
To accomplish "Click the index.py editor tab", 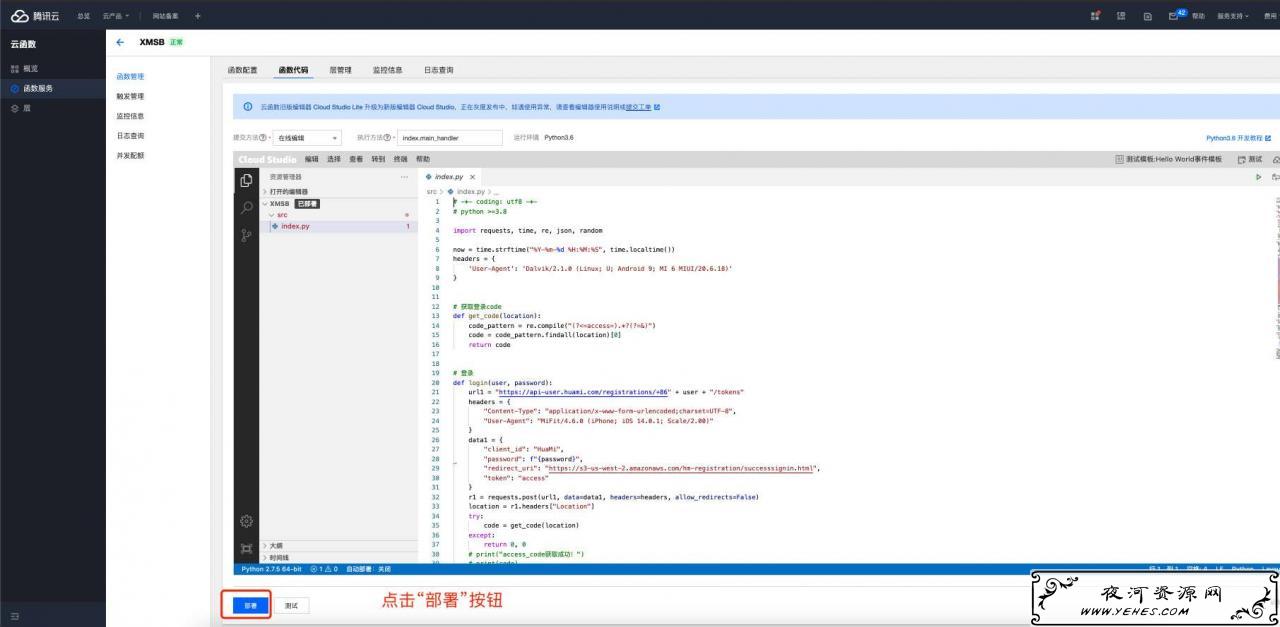I will (448, 177).
